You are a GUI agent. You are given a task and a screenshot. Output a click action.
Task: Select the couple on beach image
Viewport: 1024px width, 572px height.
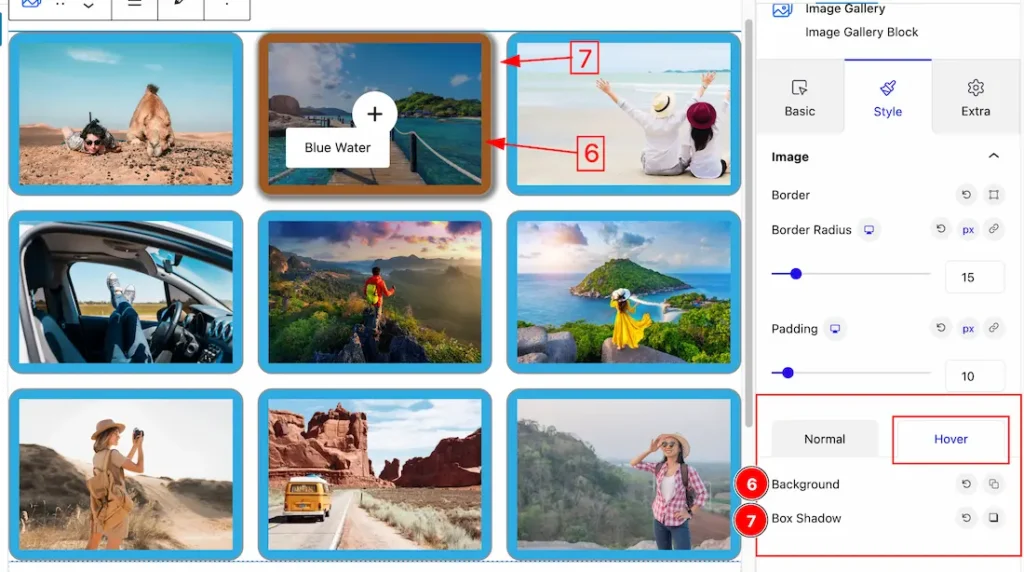tap(624, 114)
